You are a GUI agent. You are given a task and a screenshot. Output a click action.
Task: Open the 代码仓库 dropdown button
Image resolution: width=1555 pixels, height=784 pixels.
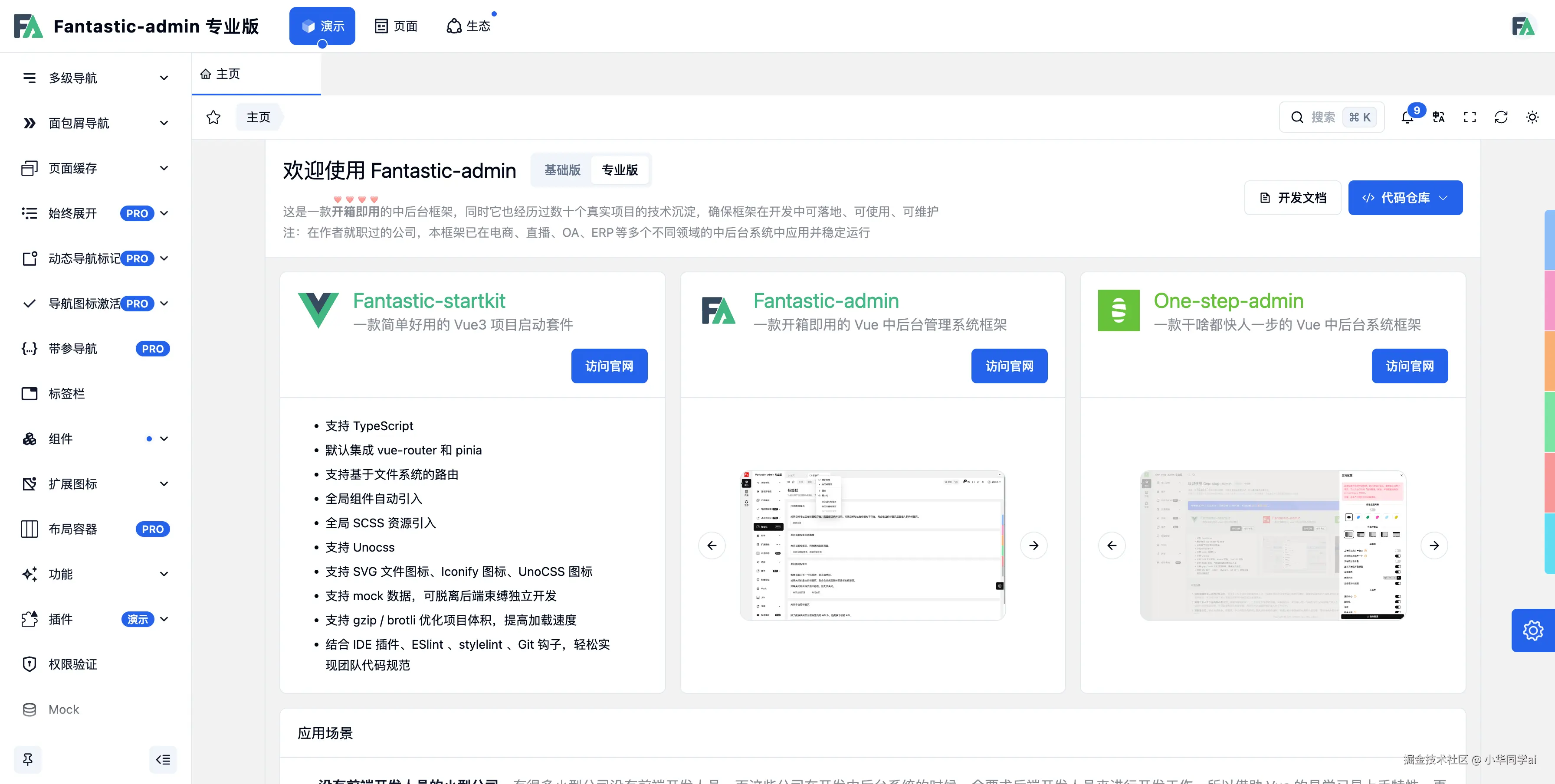[1405, 198]
